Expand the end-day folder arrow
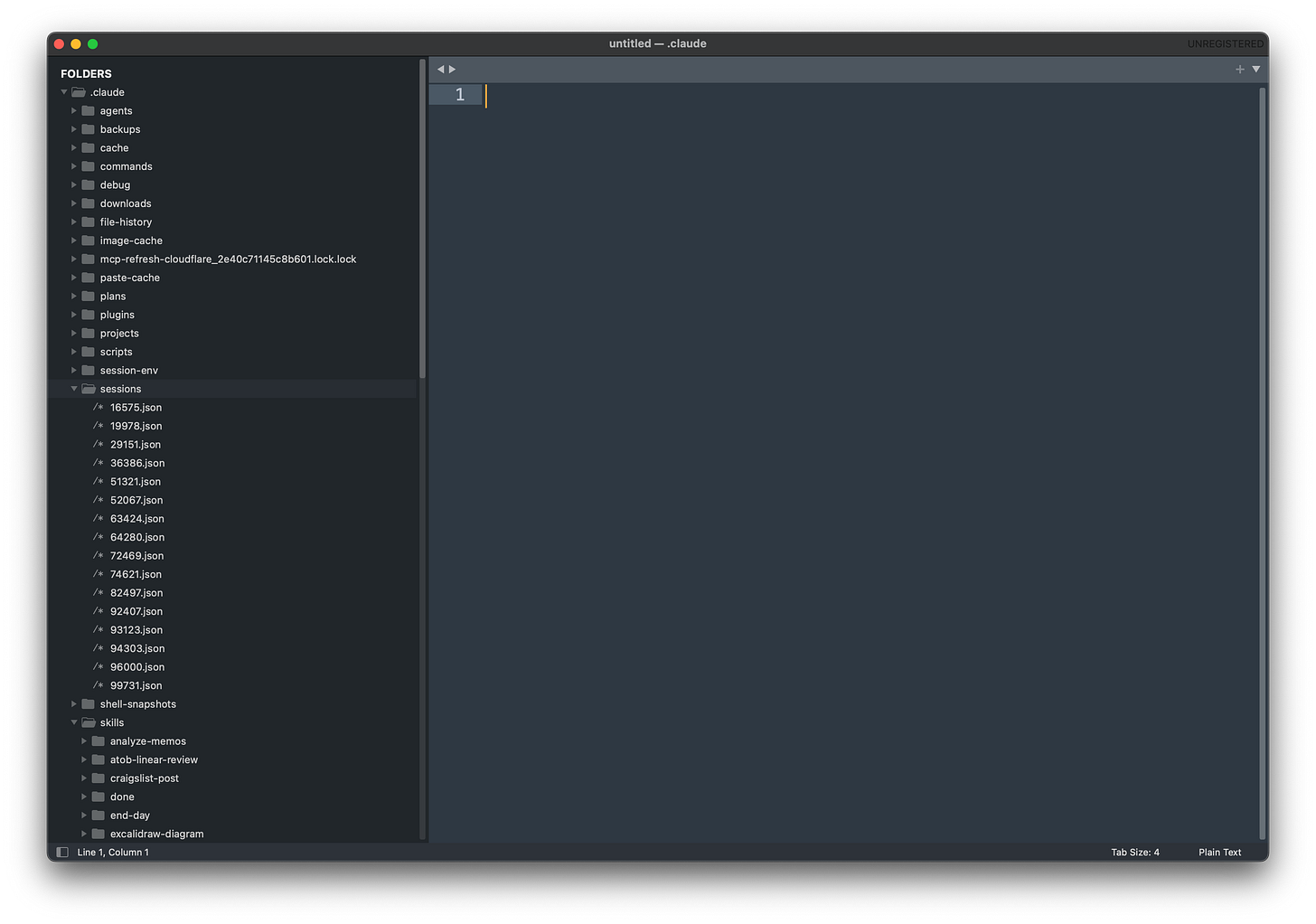Screen dimensions: 1316x924 point(84,815)
